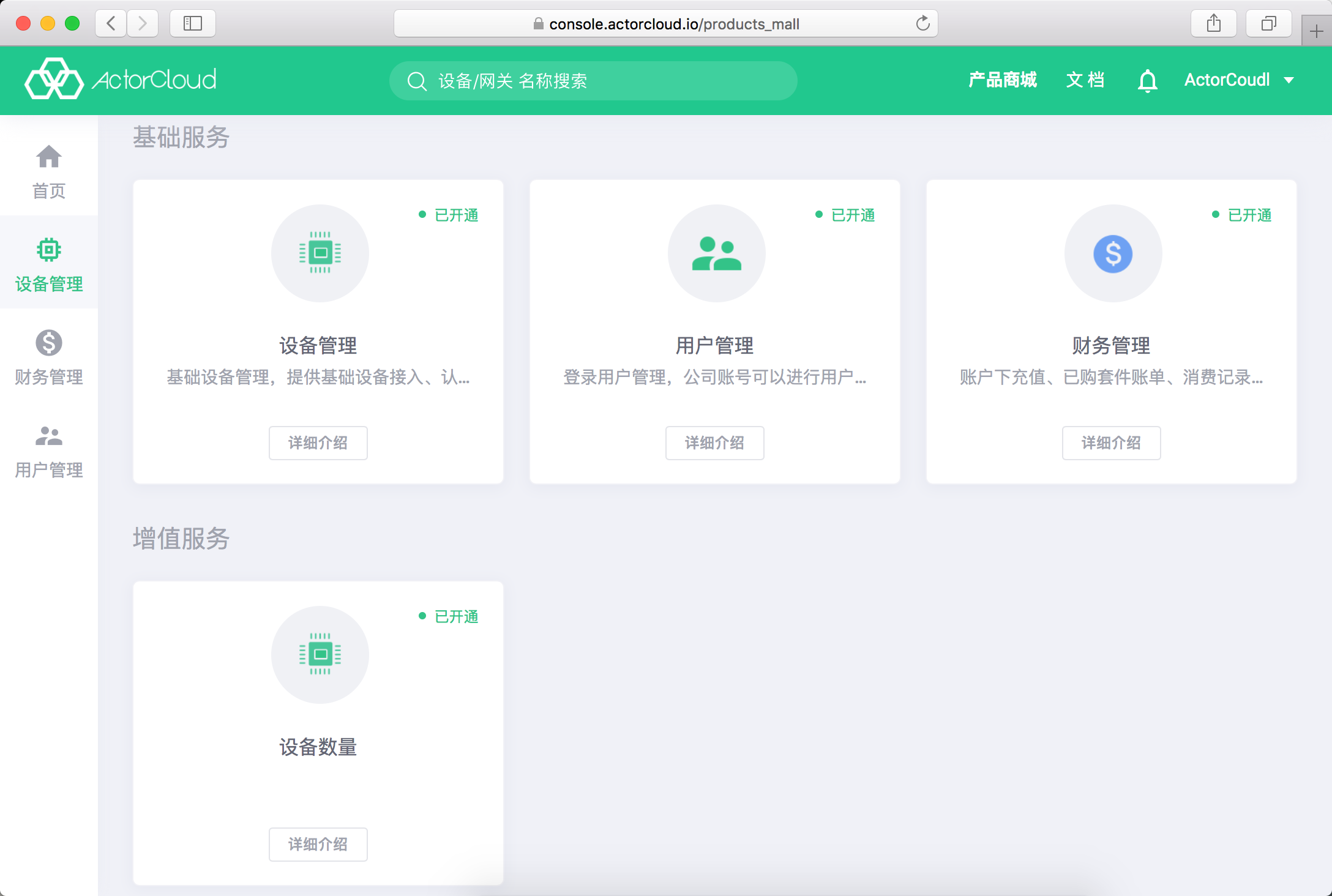Go to 首页 in the sidebar
This screenshot has height=896, width=1332.
point(49,172)
